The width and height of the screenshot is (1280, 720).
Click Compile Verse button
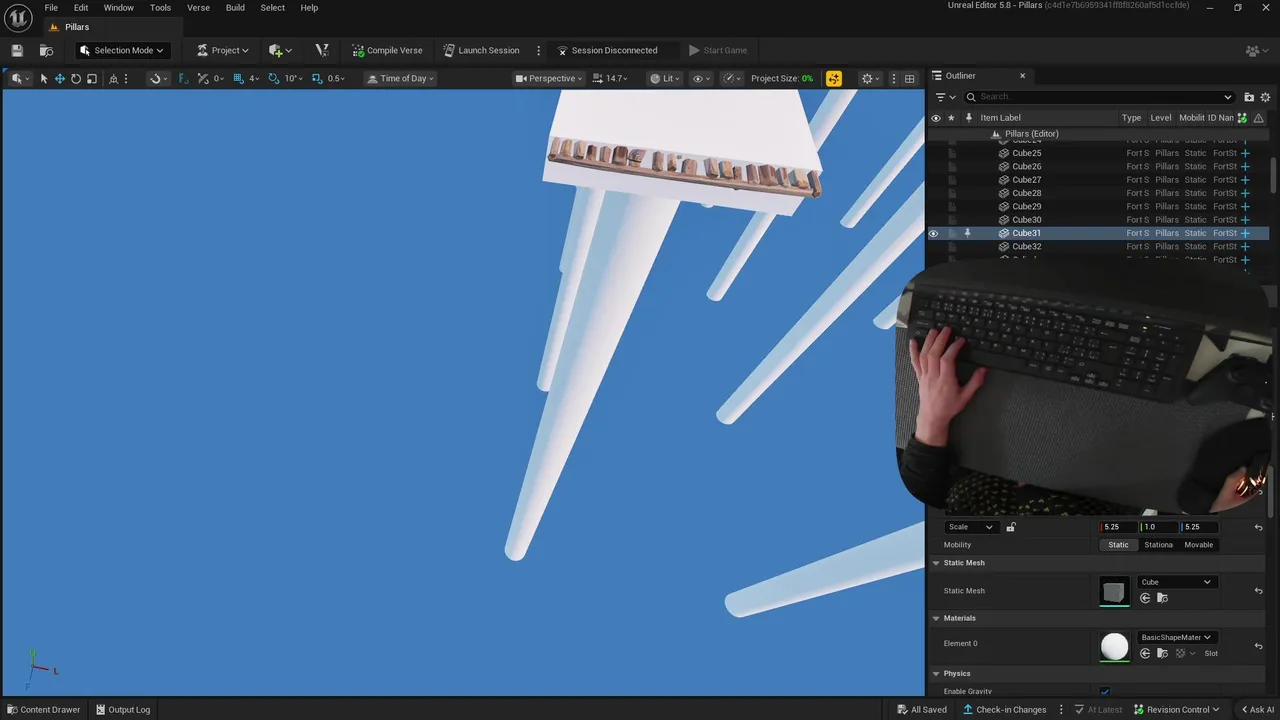(x=387, y=50)
